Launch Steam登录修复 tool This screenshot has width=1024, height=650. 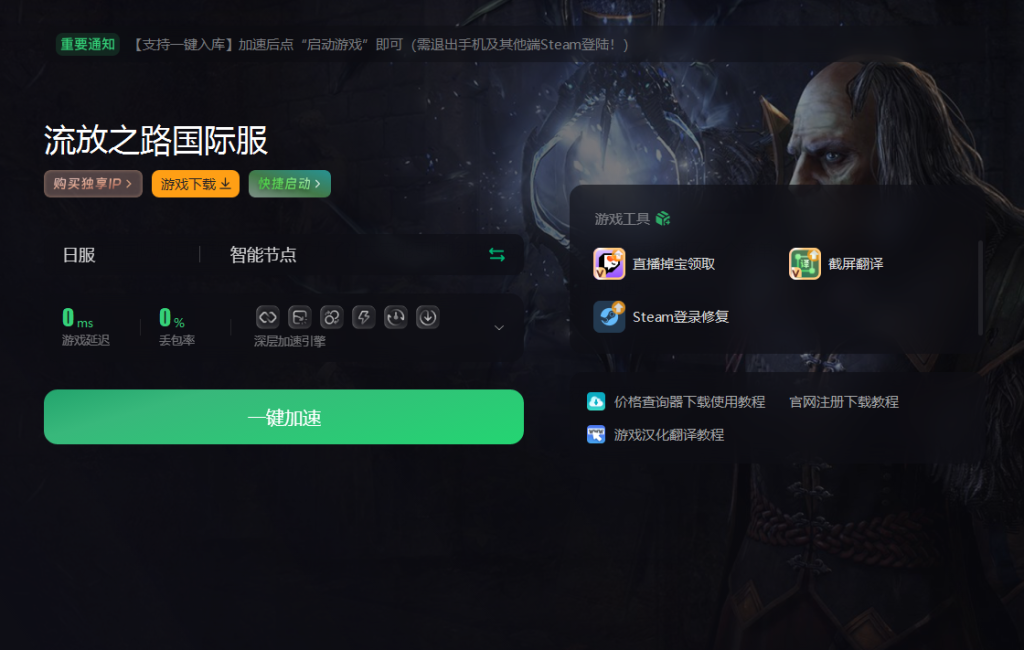click(x=661, y=317)
